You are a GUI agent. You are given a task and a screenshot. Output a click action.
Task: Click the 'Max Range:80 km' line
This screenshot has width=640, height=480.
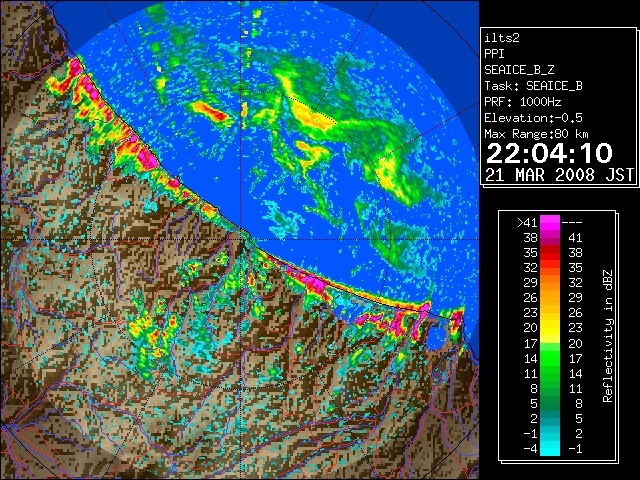click(x=536, y=134)
